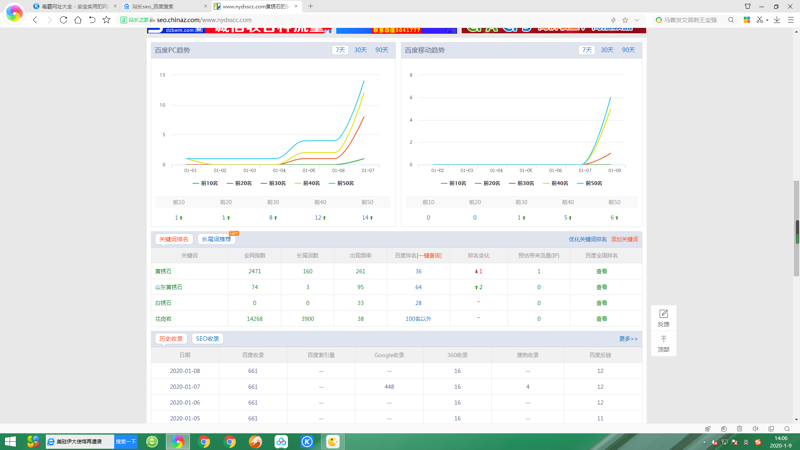Screen dimensions: 800x450
Task: Click the 顶部 back-to-top icon
Action: click(x=663, y=343)
